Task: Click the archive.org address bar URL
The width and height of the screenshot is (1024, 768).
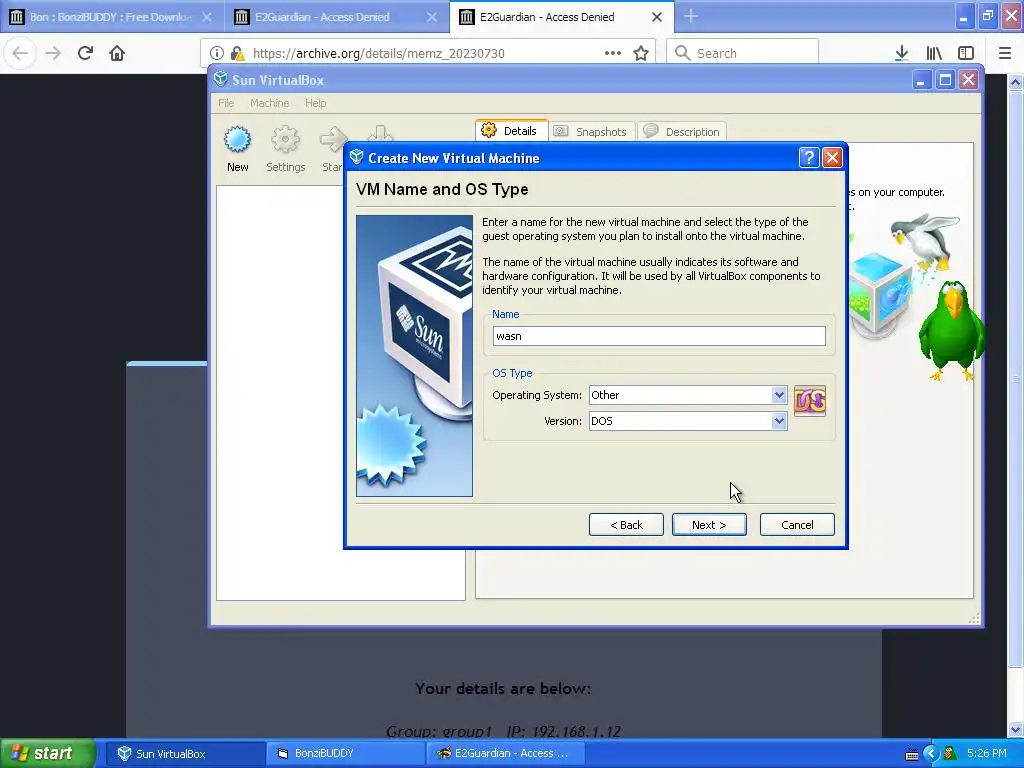Action: pyautogui.click(x=379, y=53)
